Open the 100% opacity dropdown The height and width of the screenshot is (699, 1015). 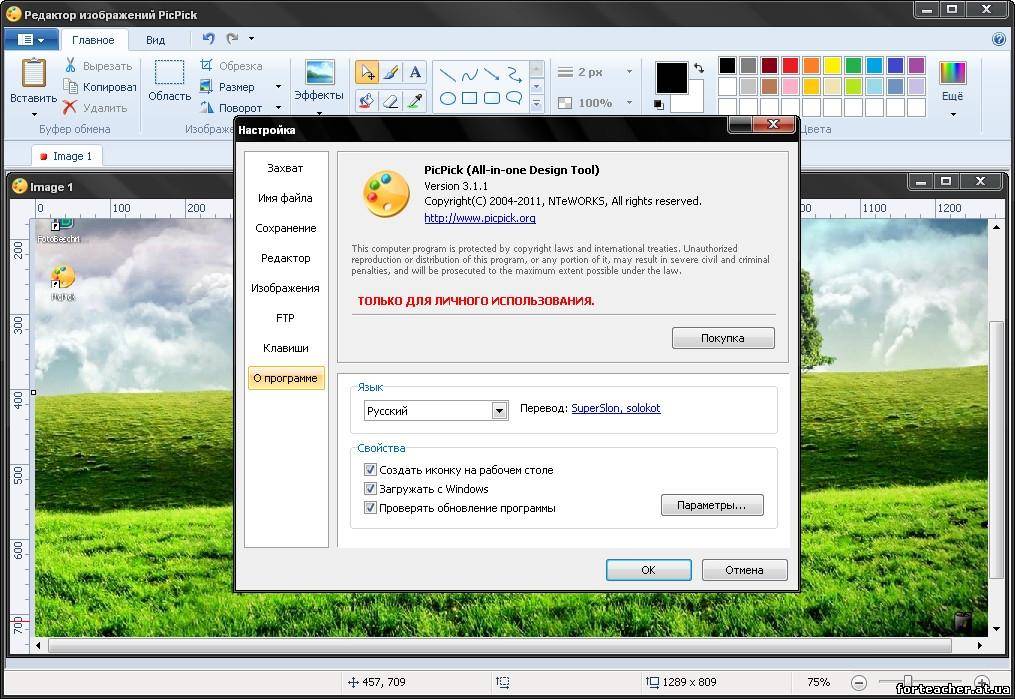click(629, 102)
